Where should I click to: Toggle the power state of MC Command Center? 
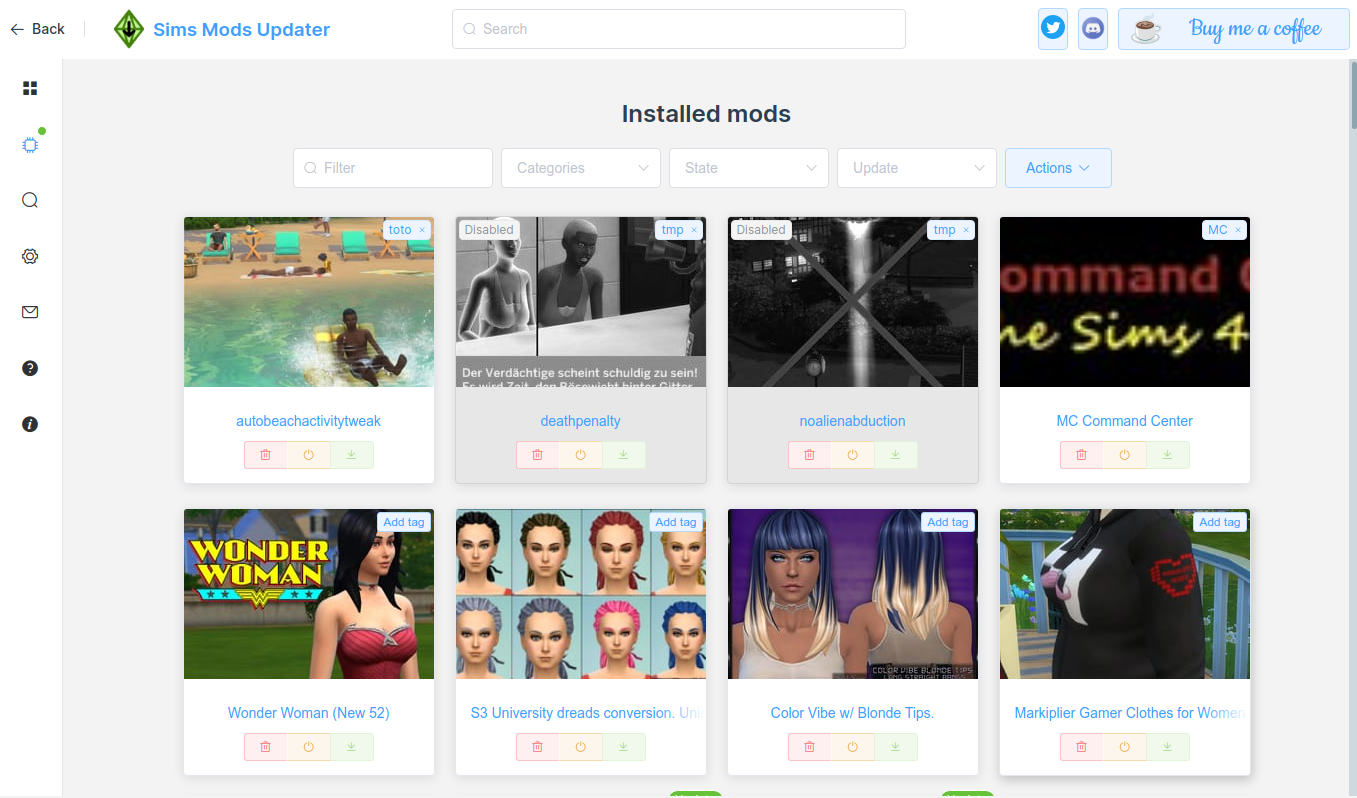[1125, 455]
